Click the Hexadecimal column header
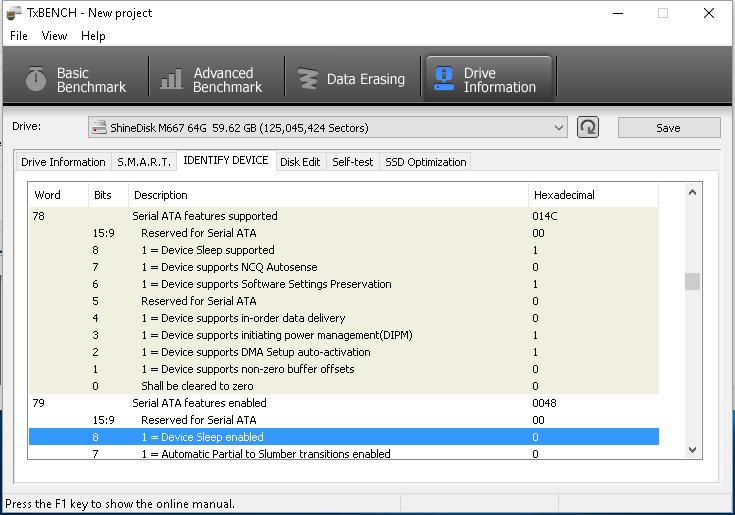The width and height of the screenshot is (735, 515). [565, 195]
